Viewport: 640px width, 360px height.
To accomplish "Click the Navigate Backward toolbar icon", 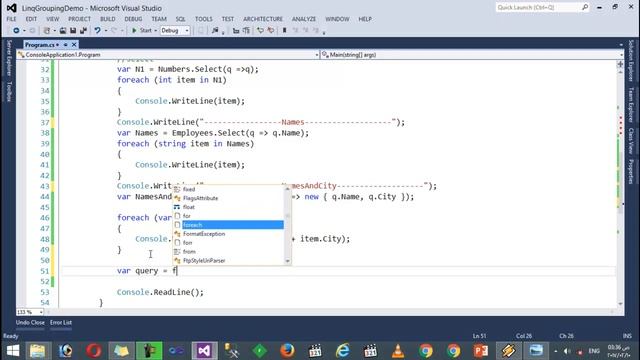I will [x=16, y=31].
